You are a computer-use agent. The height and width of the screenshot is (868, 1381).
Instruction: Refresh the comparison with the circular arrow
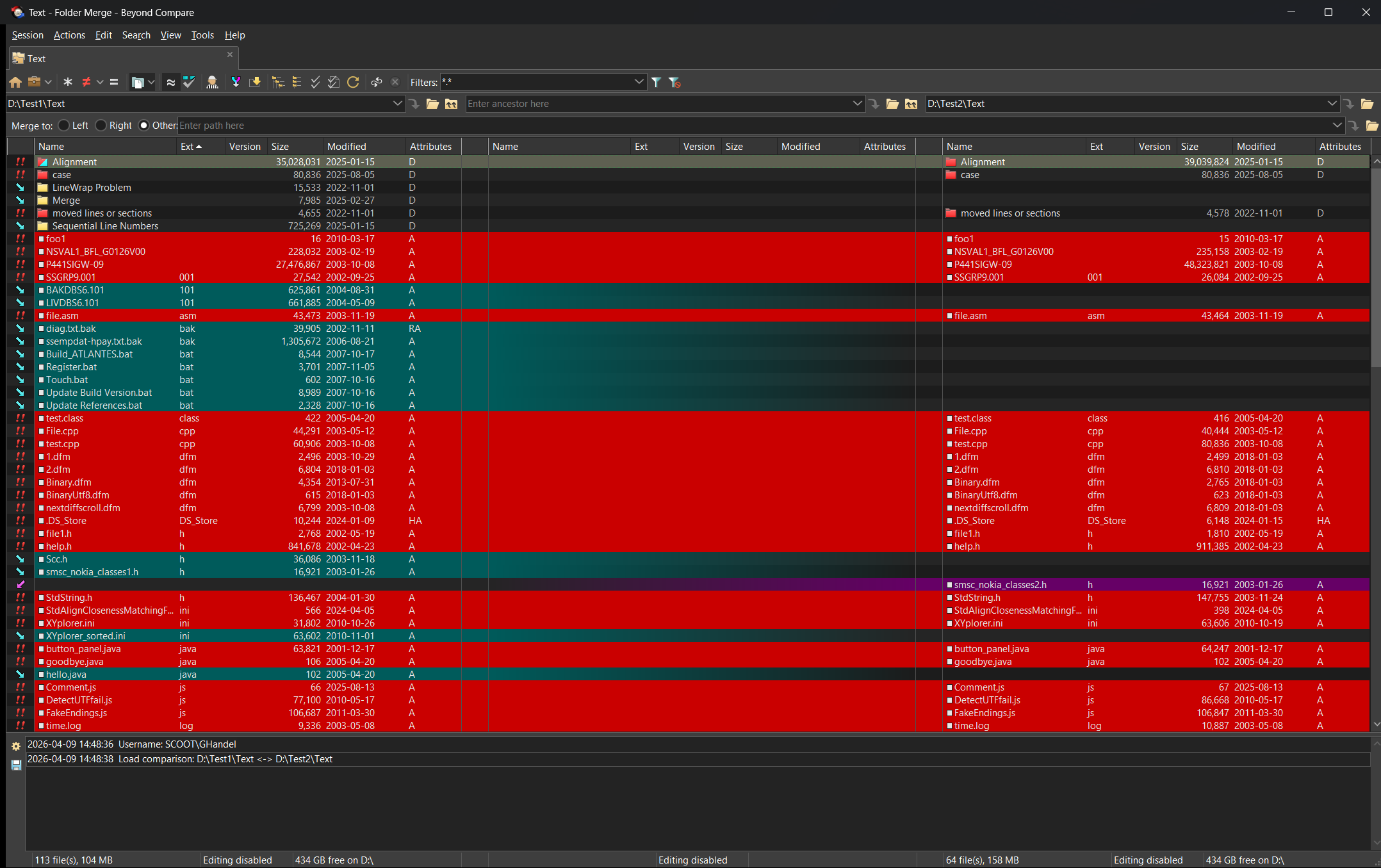[x=353, y=82]
